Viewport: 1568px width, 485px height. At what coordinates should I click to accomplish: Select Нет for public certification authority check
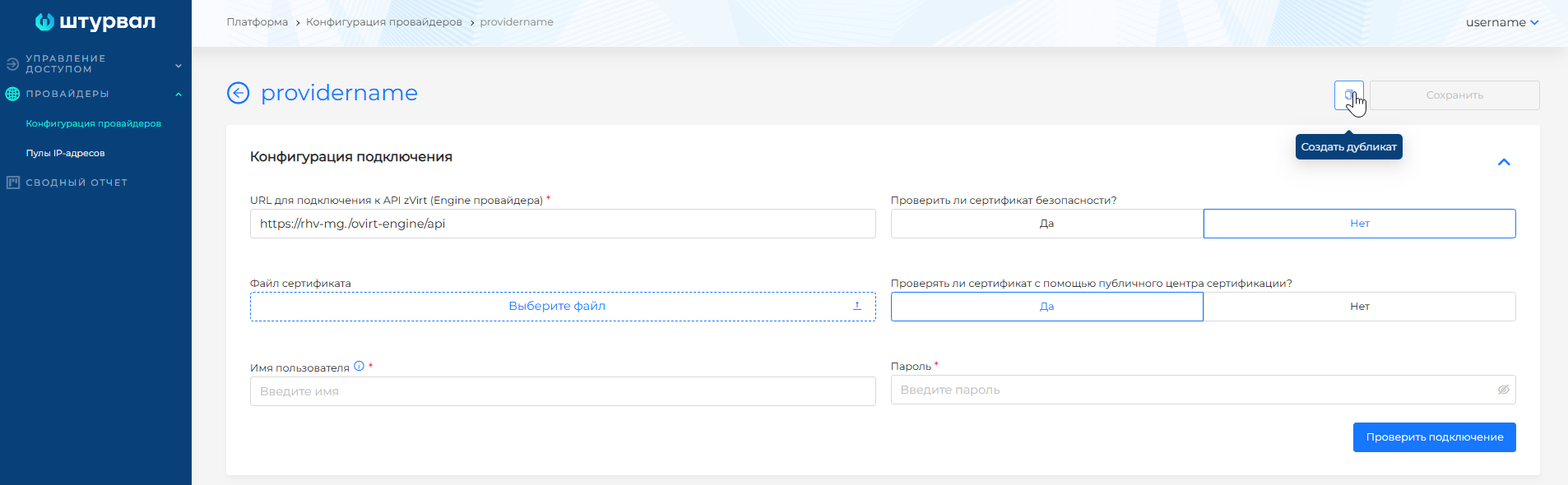(1359, 307)
